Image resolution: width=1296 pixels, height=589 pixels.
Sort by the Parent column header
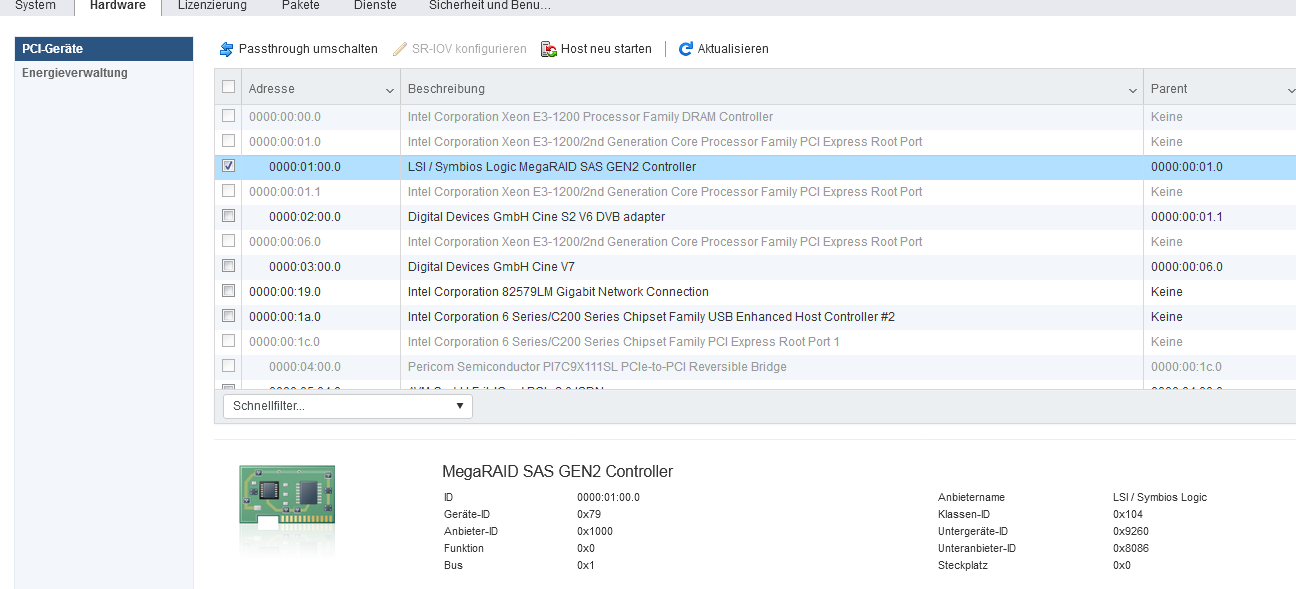[x=1169, y=89]
